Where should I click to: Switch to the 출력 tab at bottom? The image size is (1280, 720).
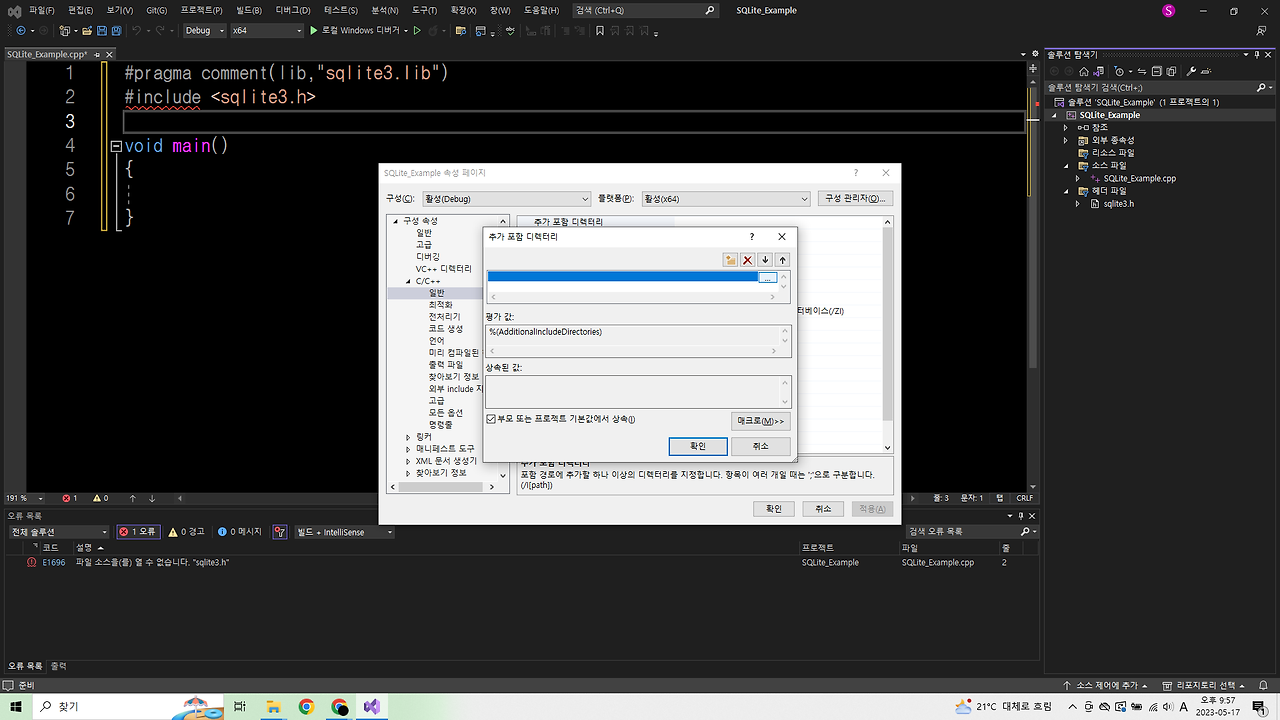pyautogui.click(x=59, y=666)
